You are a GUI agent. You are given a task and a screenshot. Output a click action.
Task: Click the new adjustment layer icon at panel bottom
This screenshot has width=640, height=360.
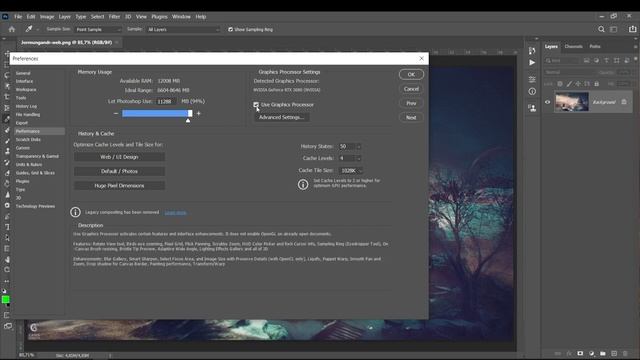click(x=591, y=353)
